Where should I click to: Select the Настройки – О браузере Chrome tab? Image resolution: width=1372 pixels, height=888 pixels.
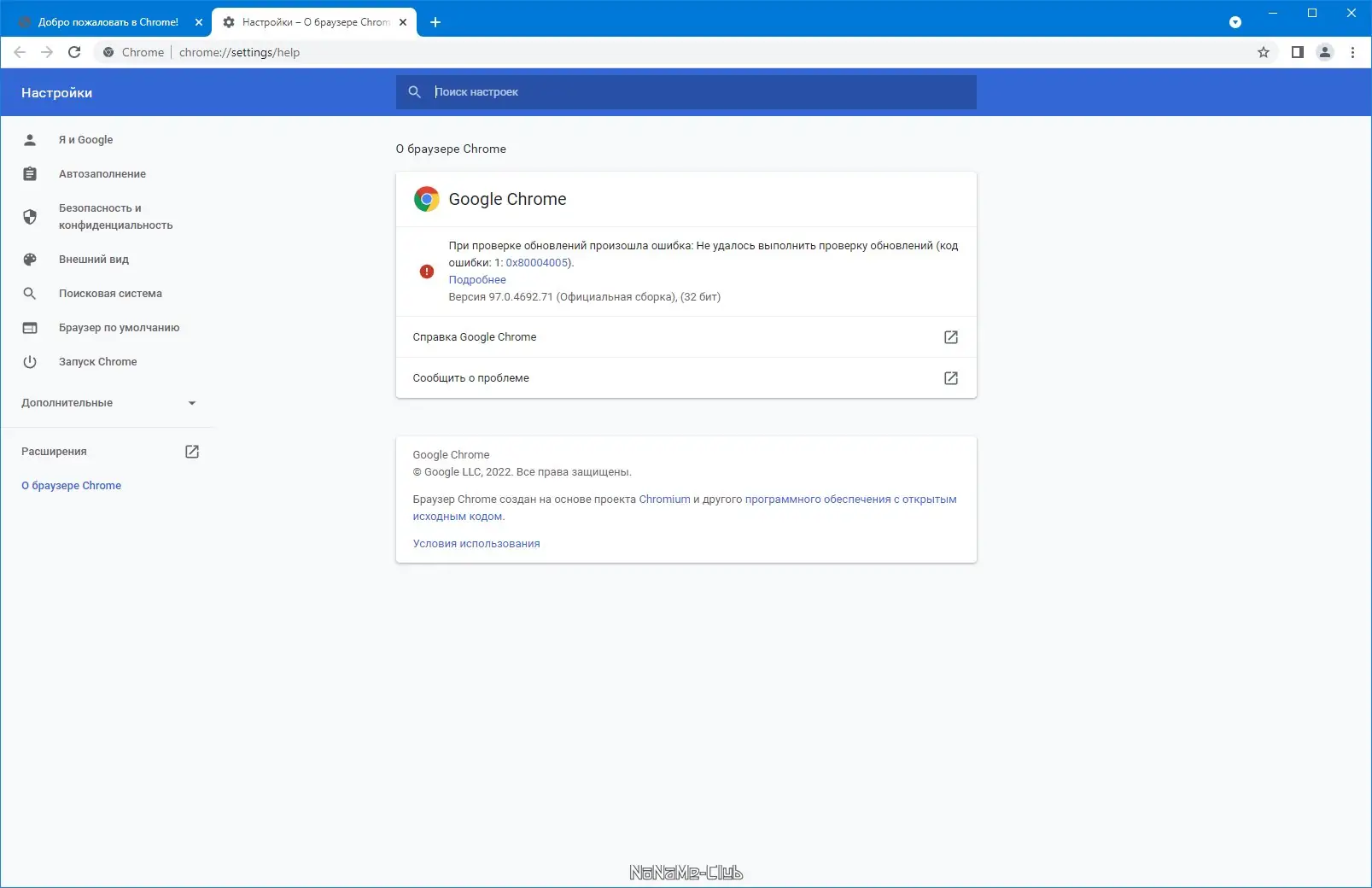307,21
